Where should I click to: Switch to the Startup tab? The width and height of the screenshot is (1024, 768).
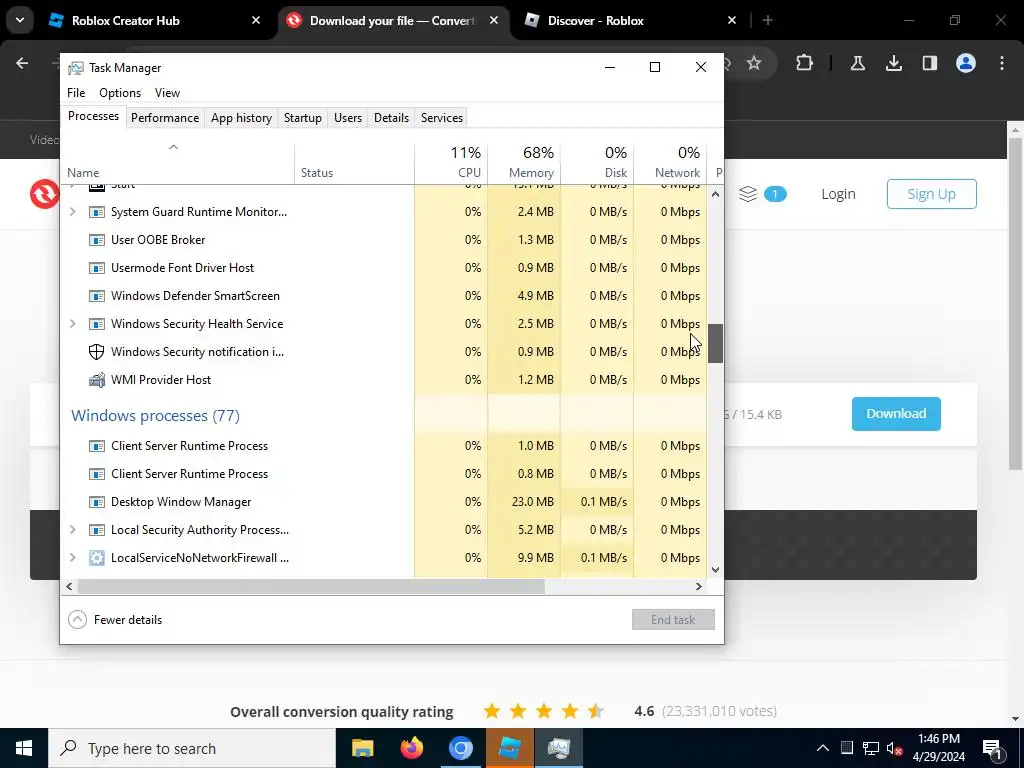coord(302,118)
